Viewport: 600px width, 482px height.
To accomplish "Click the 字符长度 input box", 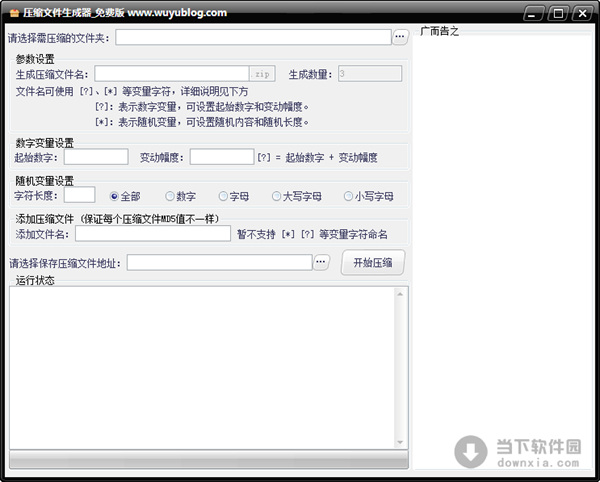I will point(80,195).
